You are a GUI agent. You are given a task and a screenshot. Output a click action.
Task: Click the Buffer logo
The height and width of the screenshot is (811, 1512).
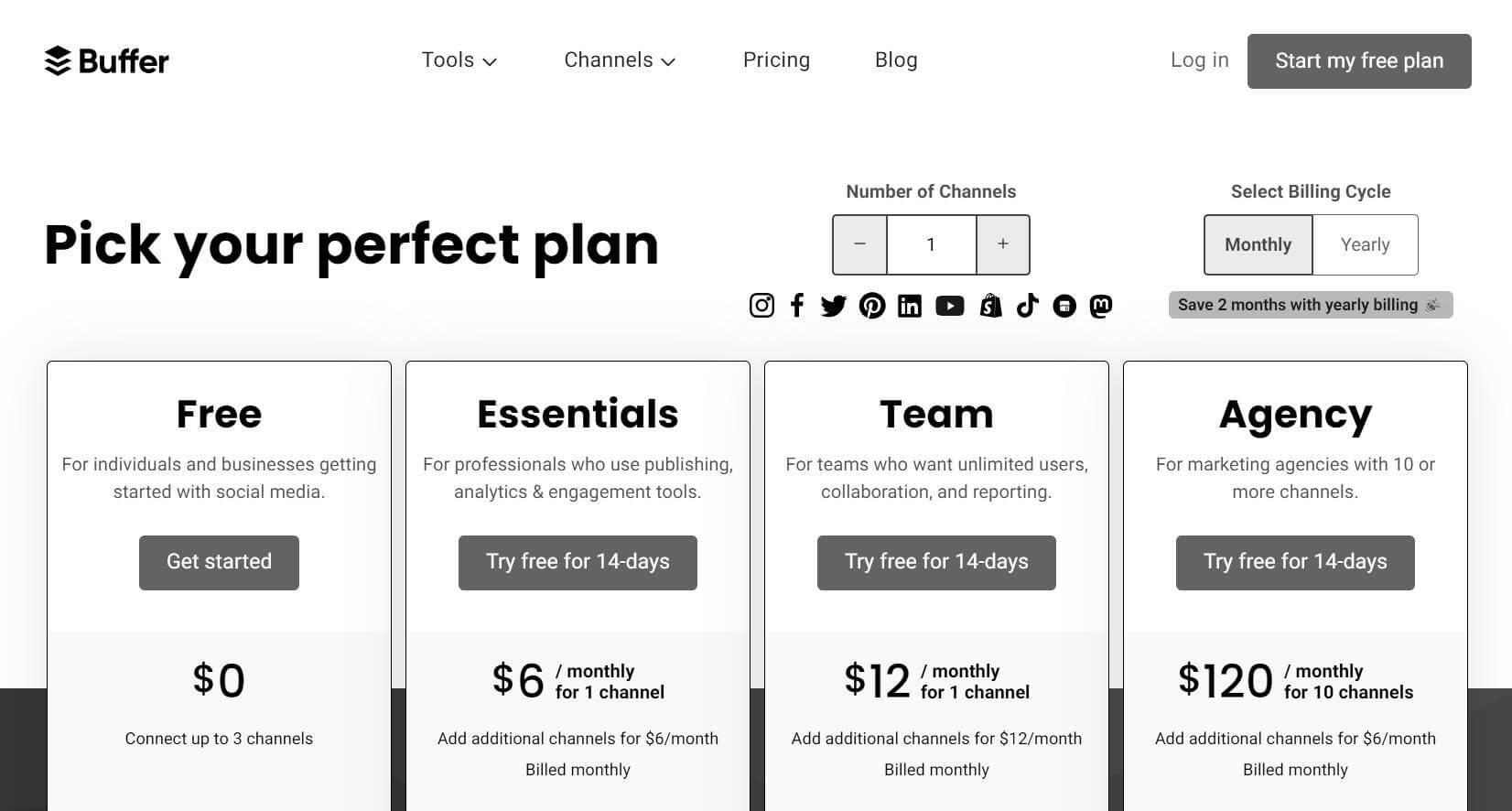point(106,60)
